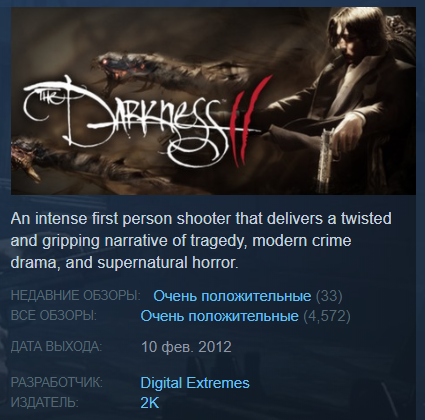Image resolution: width=425 pixels, height=420 pixels.
Task: Click the НЕДАВНИЕ ОБЗОРЫ label
Action: pos(76,296)
